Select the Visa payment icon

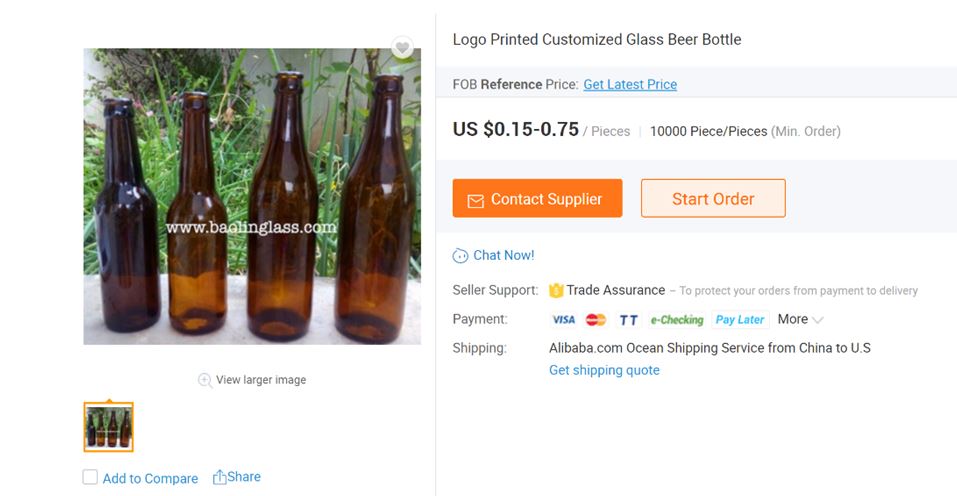click(564, 320)
